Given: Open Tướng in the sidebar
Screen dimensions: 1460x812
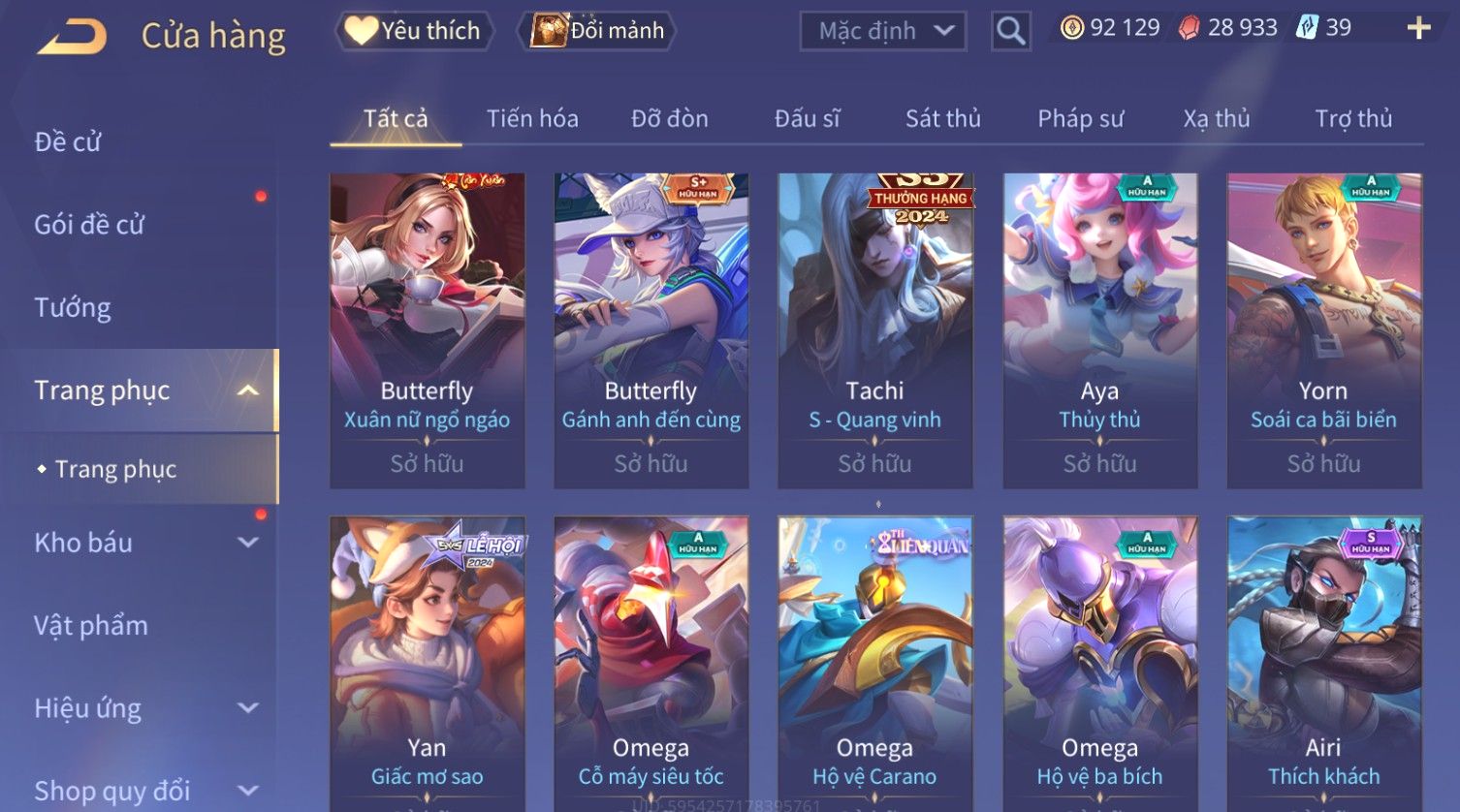Looking at the screenshot, I should click(x=73, y=308).
